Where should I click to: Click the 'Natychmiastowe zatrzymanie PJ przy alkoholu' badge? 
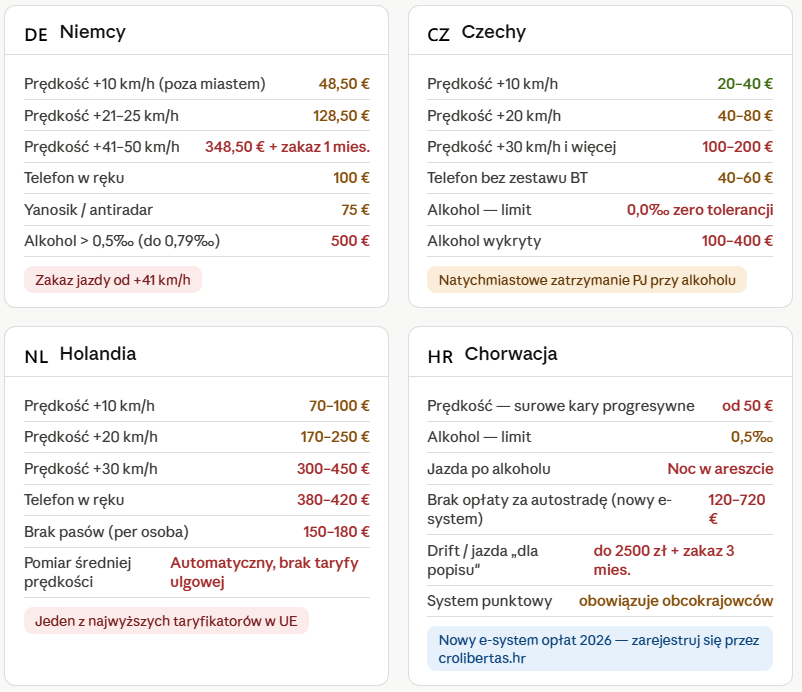point(587,280)
